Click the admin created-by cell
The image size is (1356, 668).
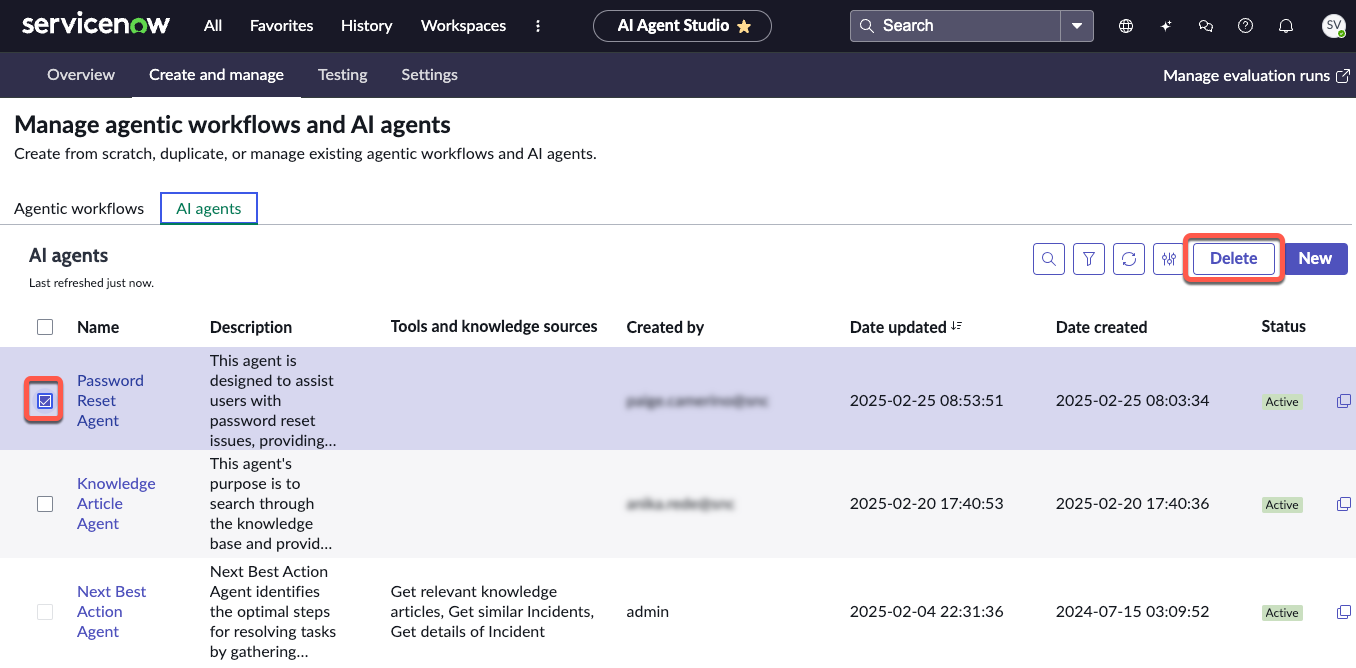click(x=647, y=612)
